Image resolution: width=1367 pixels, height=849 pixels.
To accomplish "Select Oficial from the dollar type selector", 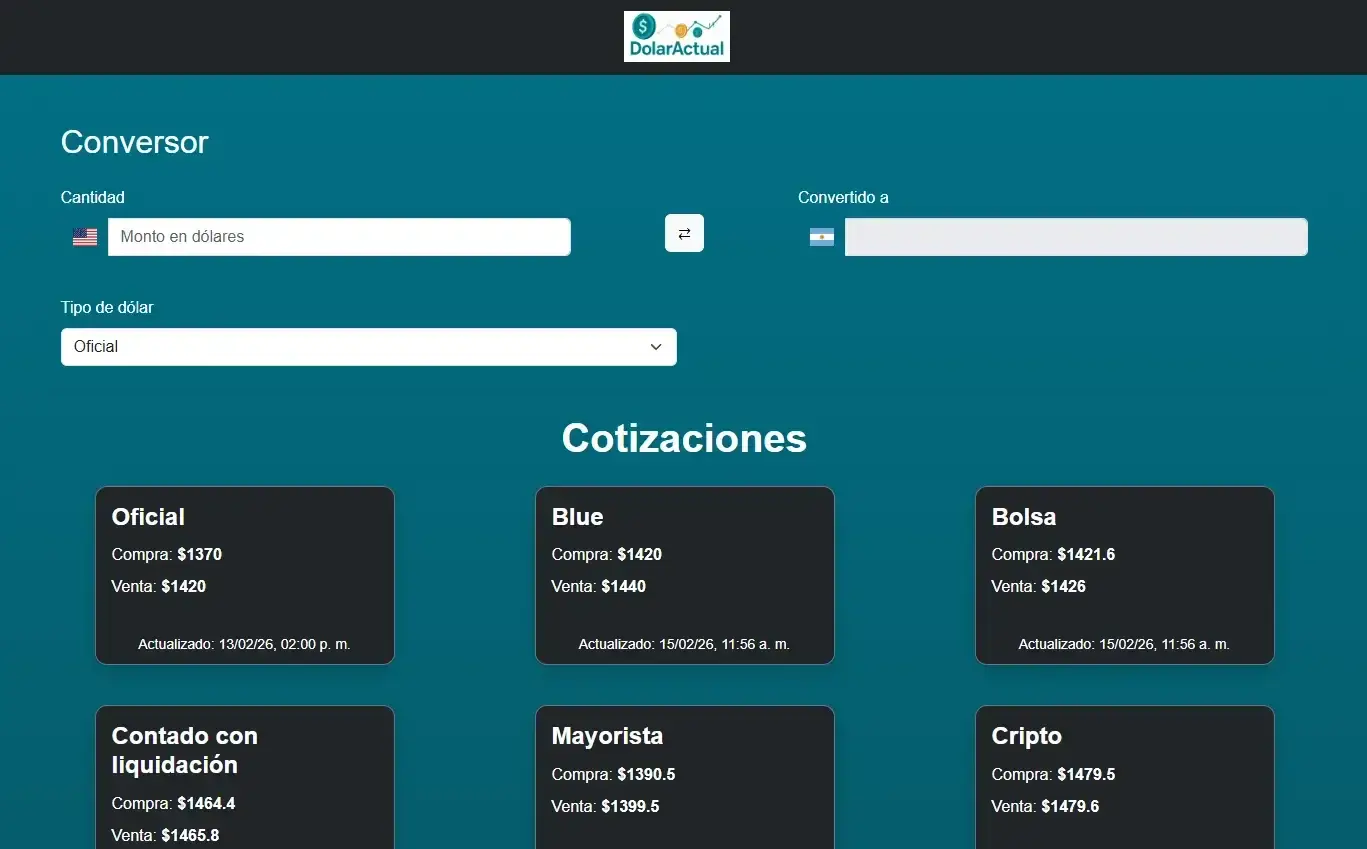I will [368, 346].
